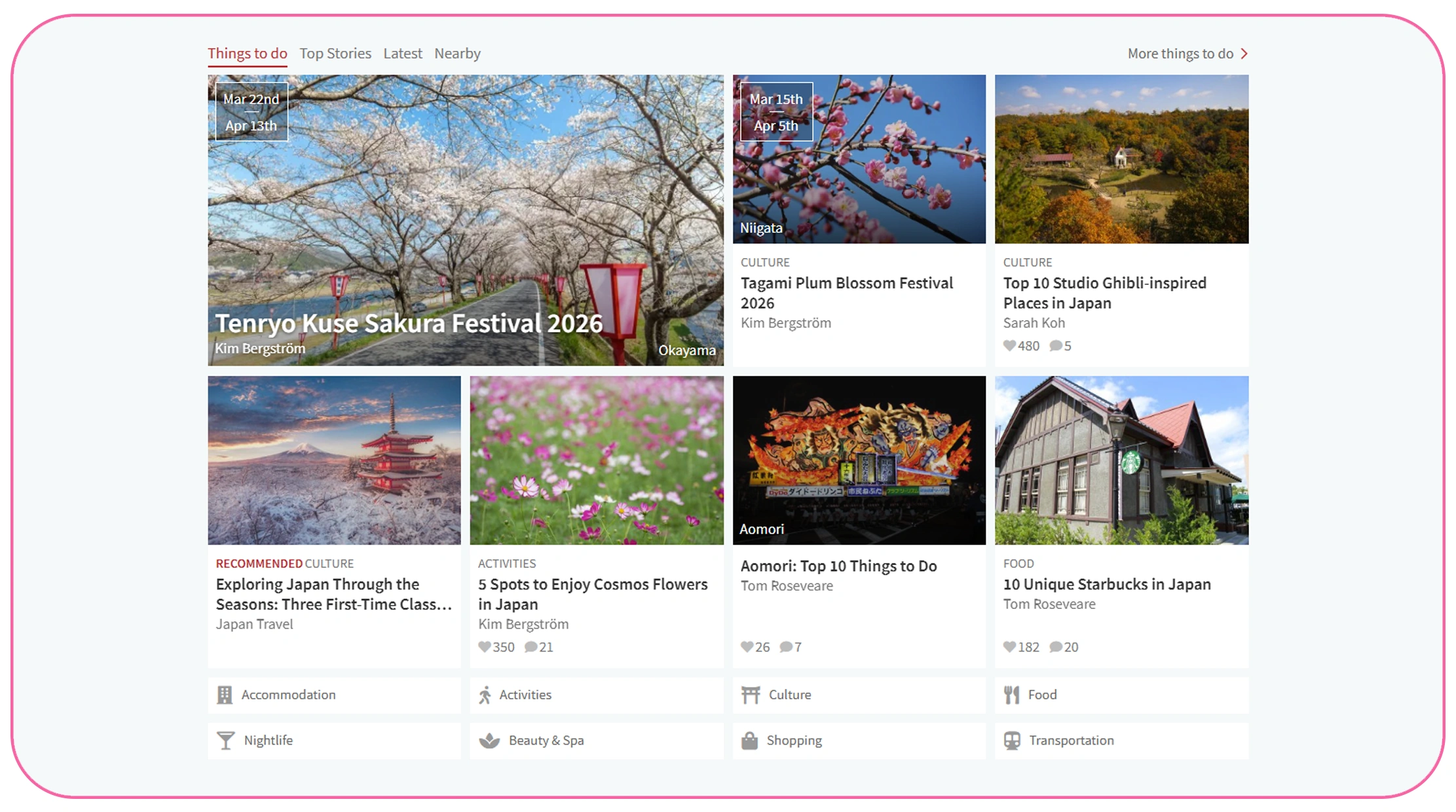Click the Shopping bag icon
The width and height of the screenshot is (1456, 812).
(x=749, y=741)
